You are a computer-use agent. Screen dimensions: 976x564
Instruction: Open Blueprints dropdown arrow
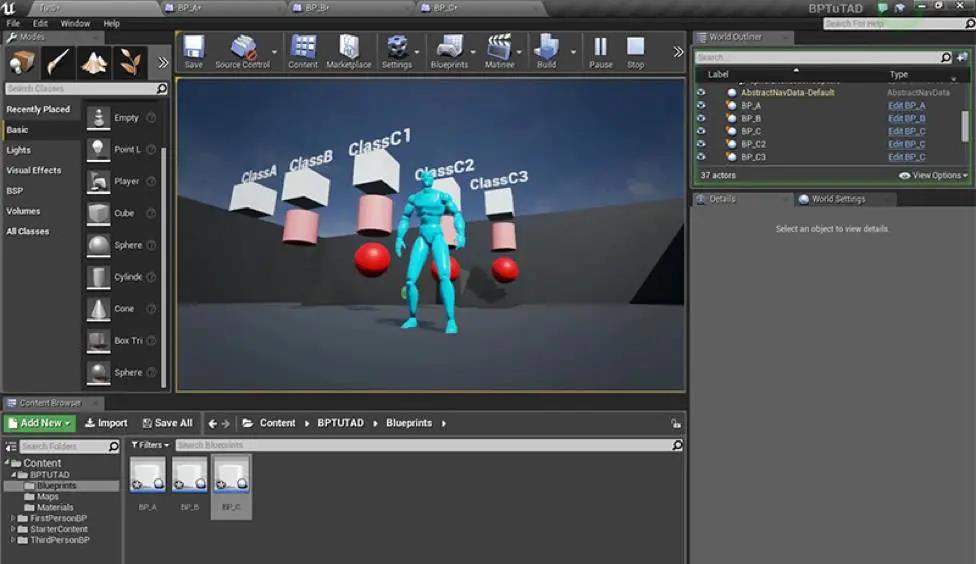(x=473, y=52)
